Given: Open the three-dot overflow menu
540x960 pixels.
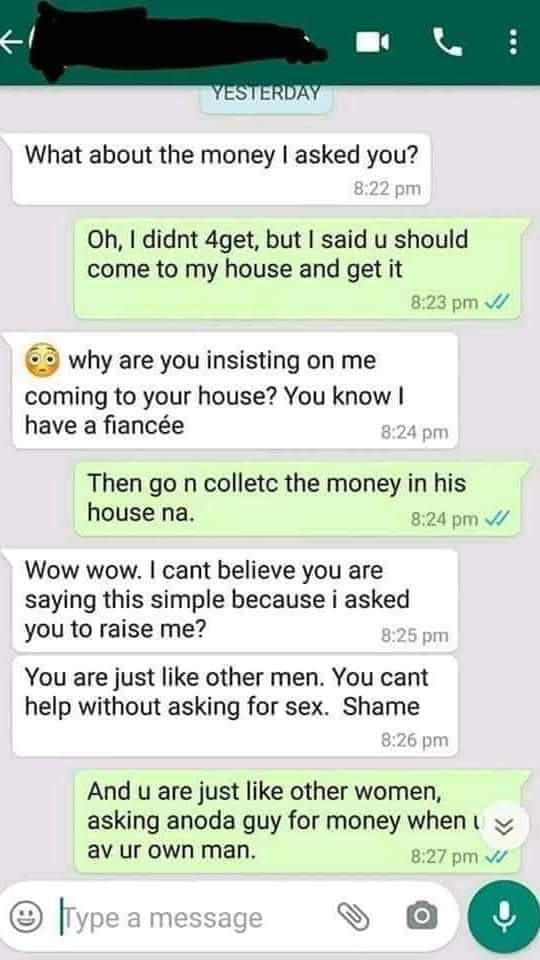Looking at the screenshot, I should (x=512, y=42).
